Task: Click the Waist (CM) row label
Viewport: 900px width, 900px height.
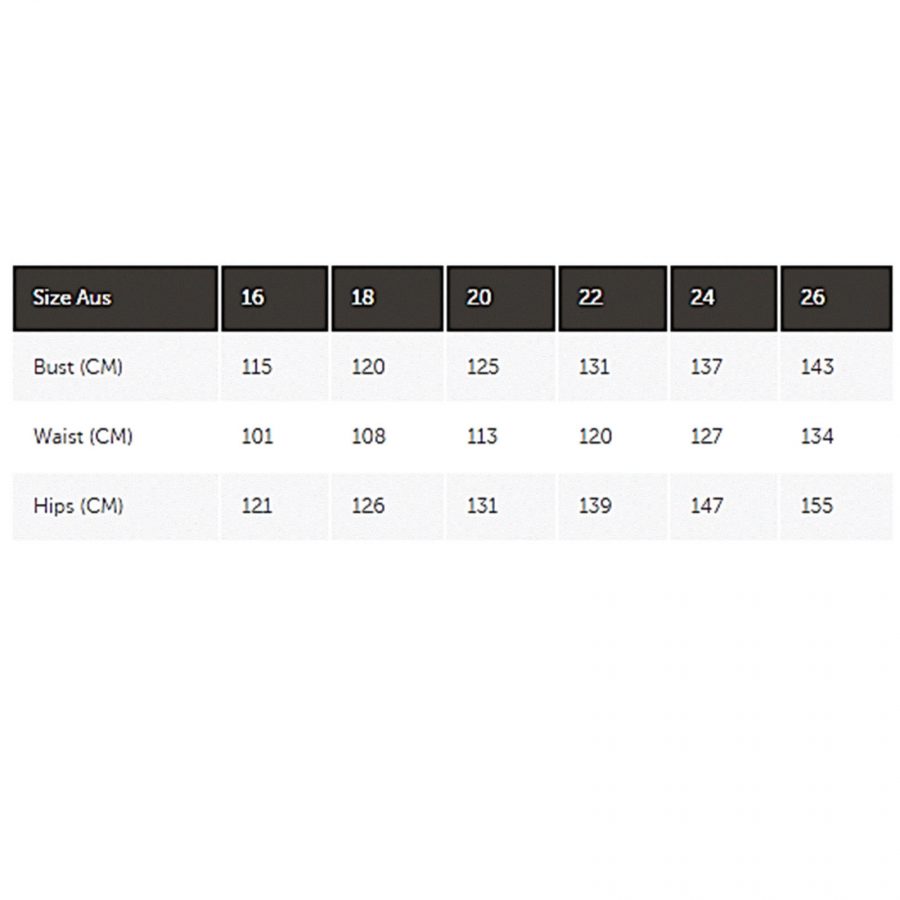Action: [x=83, y=436]
